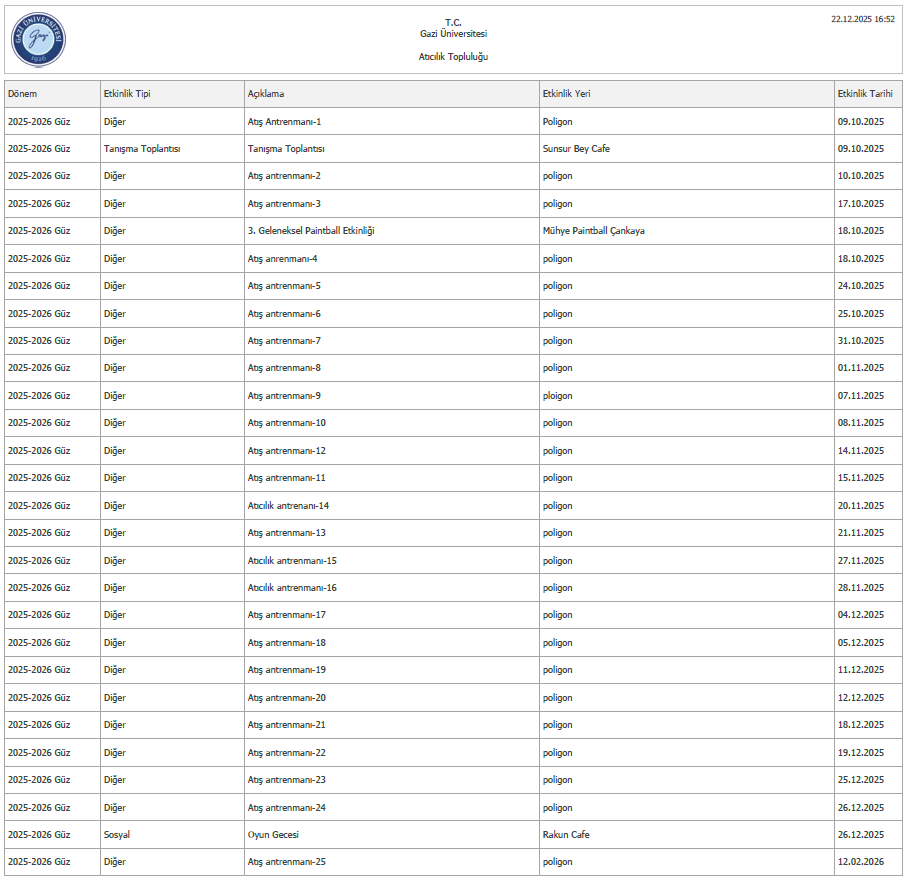Click the report timestamp 22.12.2025 16:52
The width and height of the screenshot is (905, 876).
tap(862, 19)
